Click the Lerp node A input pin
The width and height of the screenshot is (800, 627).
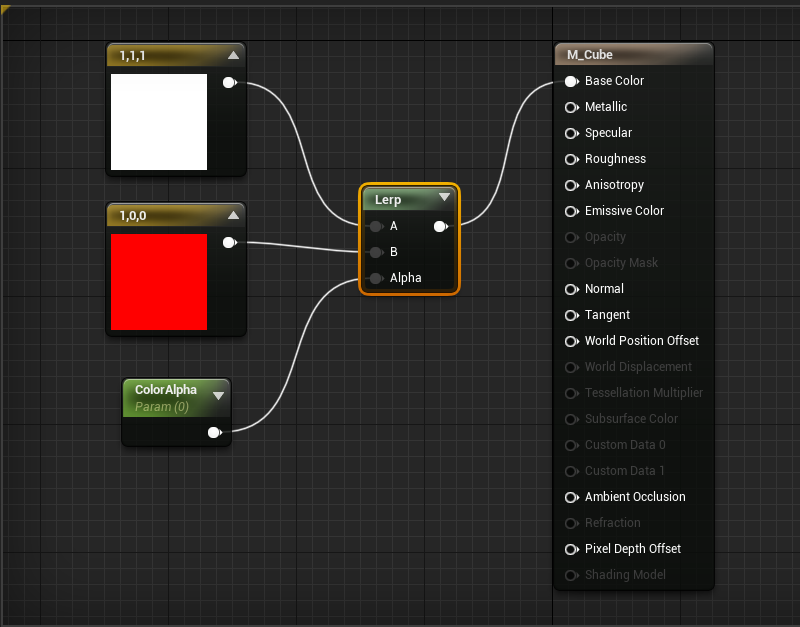376,227
